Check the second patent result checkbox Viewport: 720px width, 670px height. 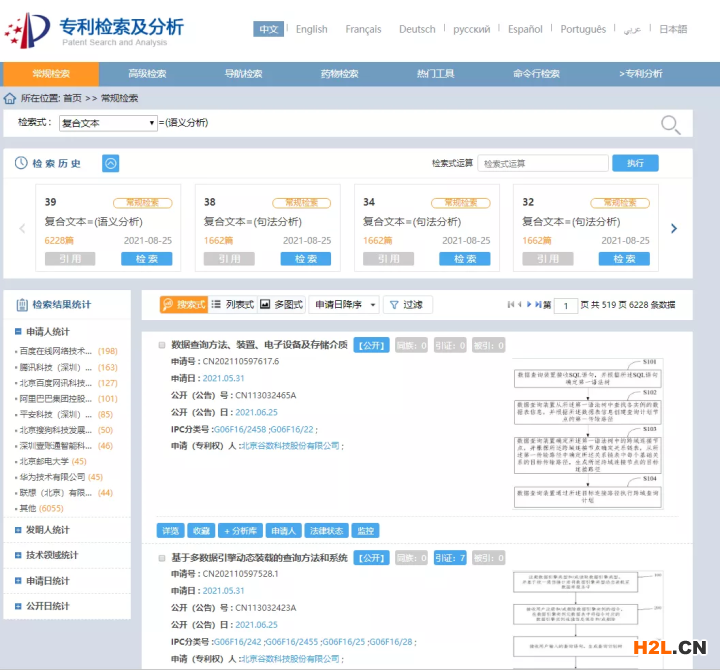(162, 558)
